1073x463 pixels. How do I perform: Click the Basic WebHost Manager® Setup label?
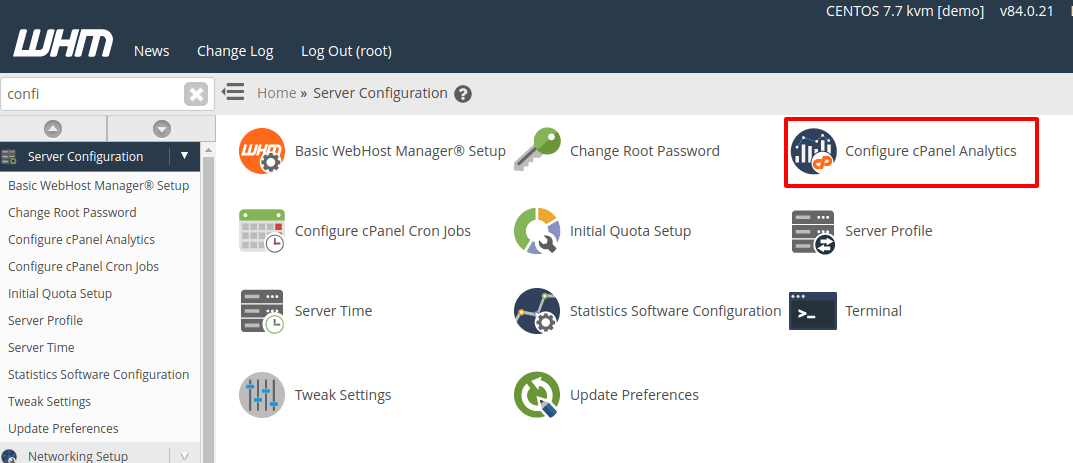point(400,151)
